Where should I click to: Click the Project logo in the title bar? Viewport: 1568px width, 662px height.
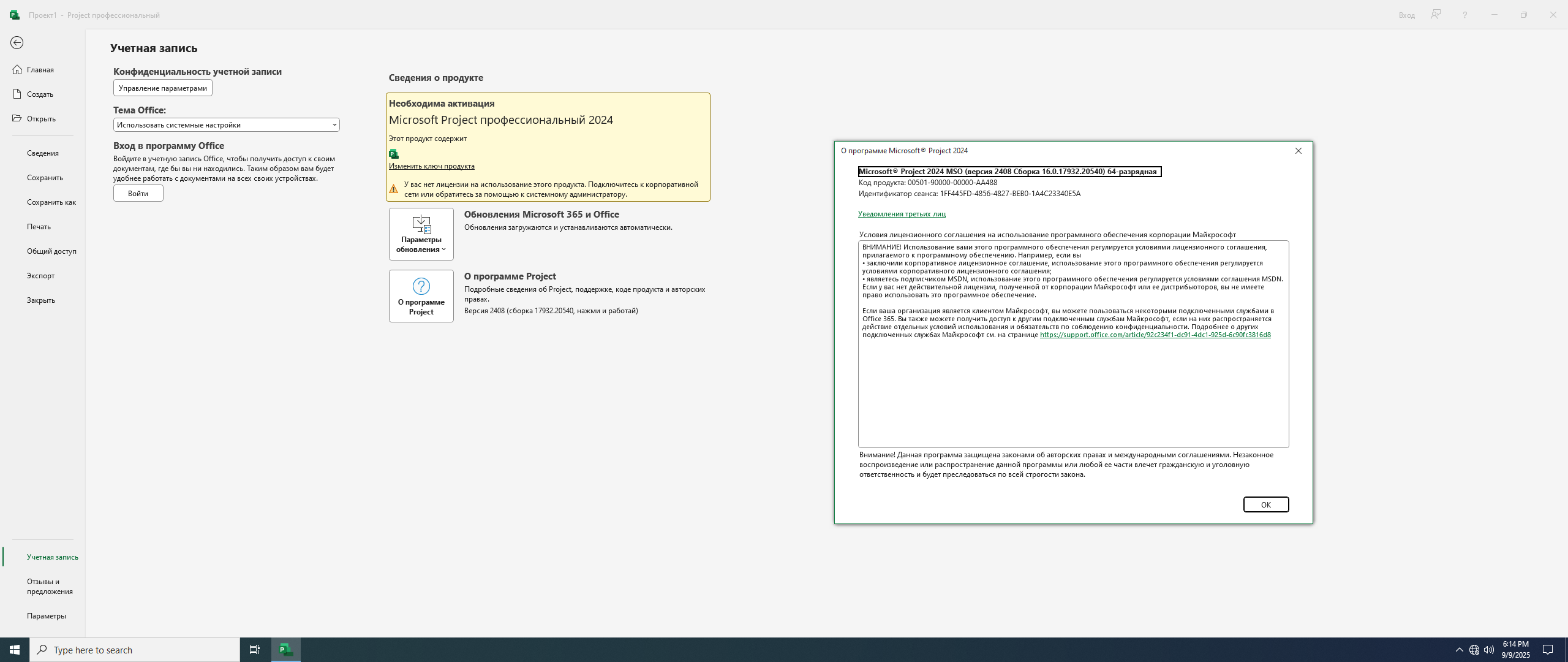(x=15, y=15)
